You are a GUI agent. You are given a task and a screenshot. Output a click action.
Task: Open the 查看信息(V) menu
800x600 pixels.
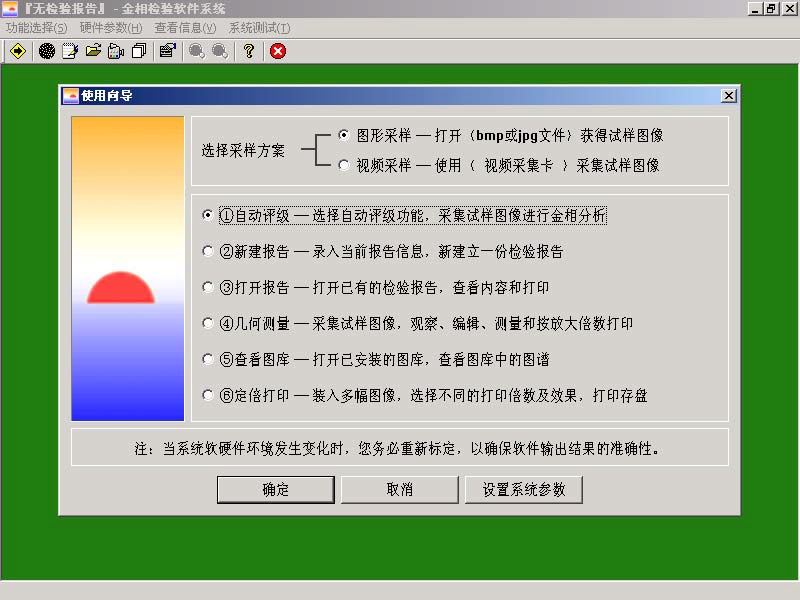(185, 28)
